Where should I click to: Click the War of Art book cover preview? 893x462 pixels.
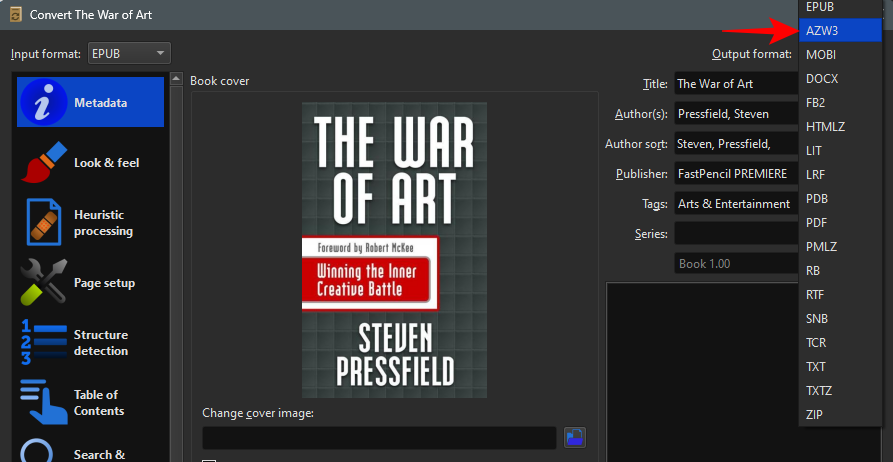click(394, 249)
